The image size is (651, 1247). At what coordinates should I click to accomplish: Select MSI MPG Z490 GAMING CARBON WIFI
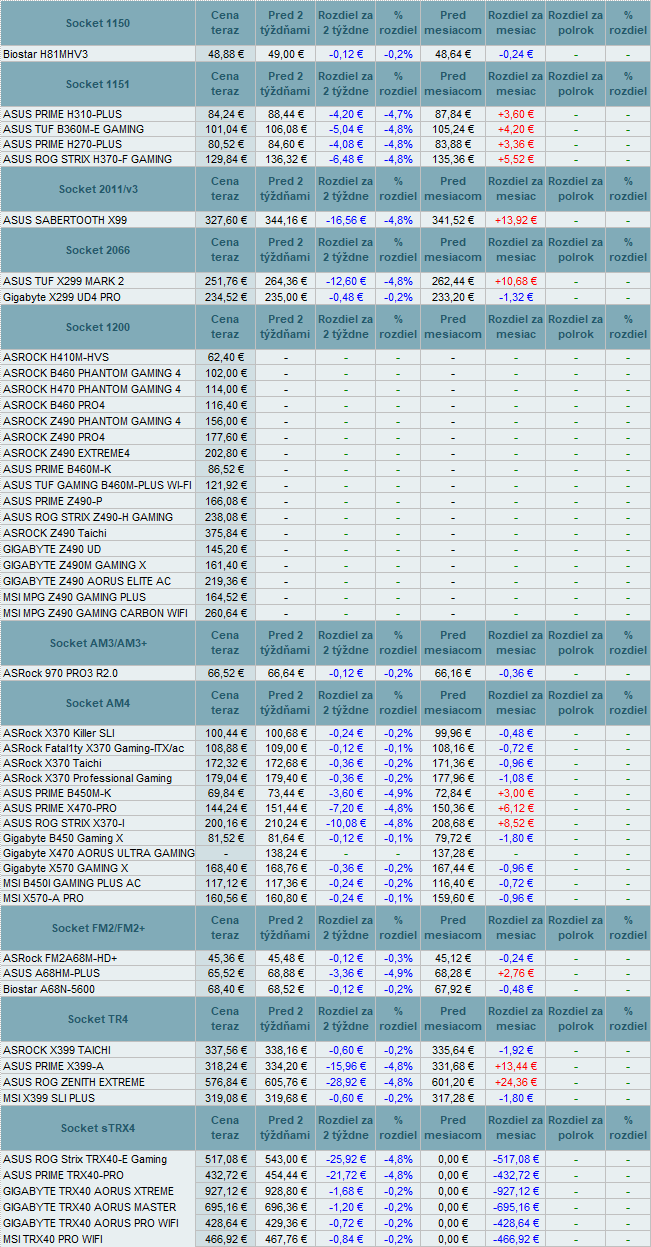pos(94,613)
